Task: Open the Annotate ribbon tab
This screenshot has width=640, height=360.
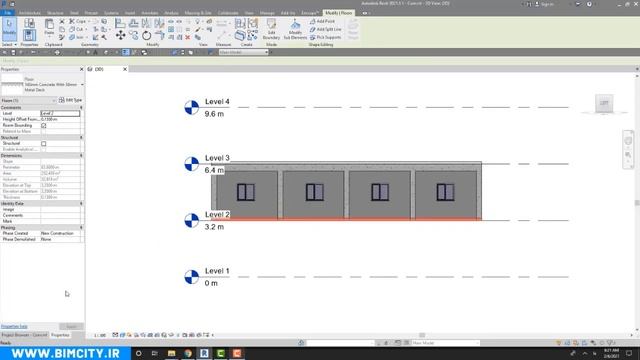Action: (x=149, y=13)
